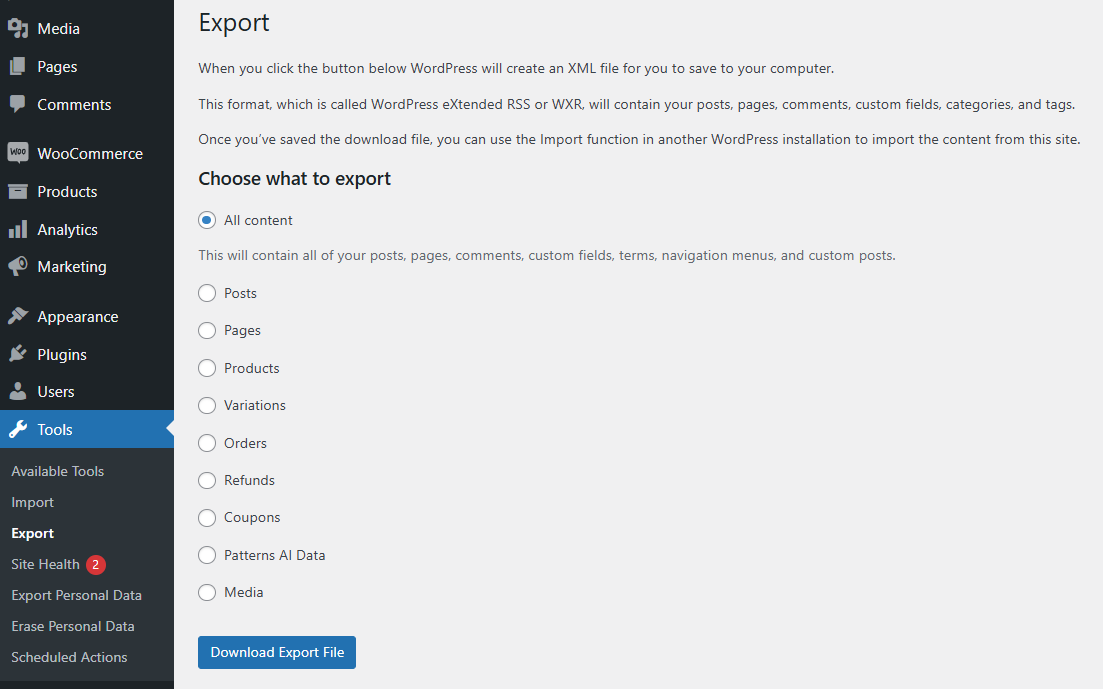Open the Marketing menu label

72,267
